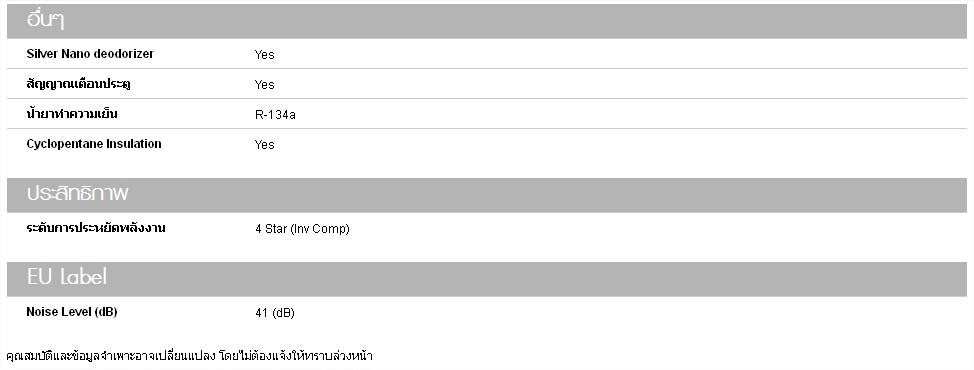Click the disclaimer text at the bottom
The image size is (974, 370).
(x=189, y=356)
